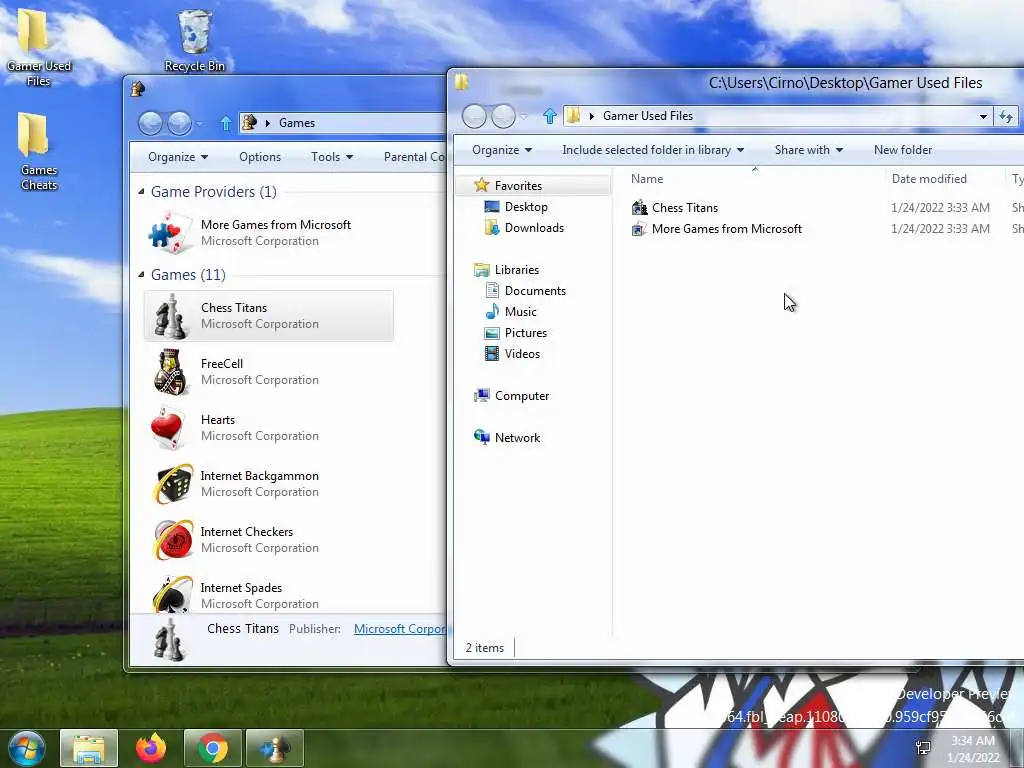Click the Forward button in Games window
The height and width of the screenshot is (768, 1024).
coord(180,123)
